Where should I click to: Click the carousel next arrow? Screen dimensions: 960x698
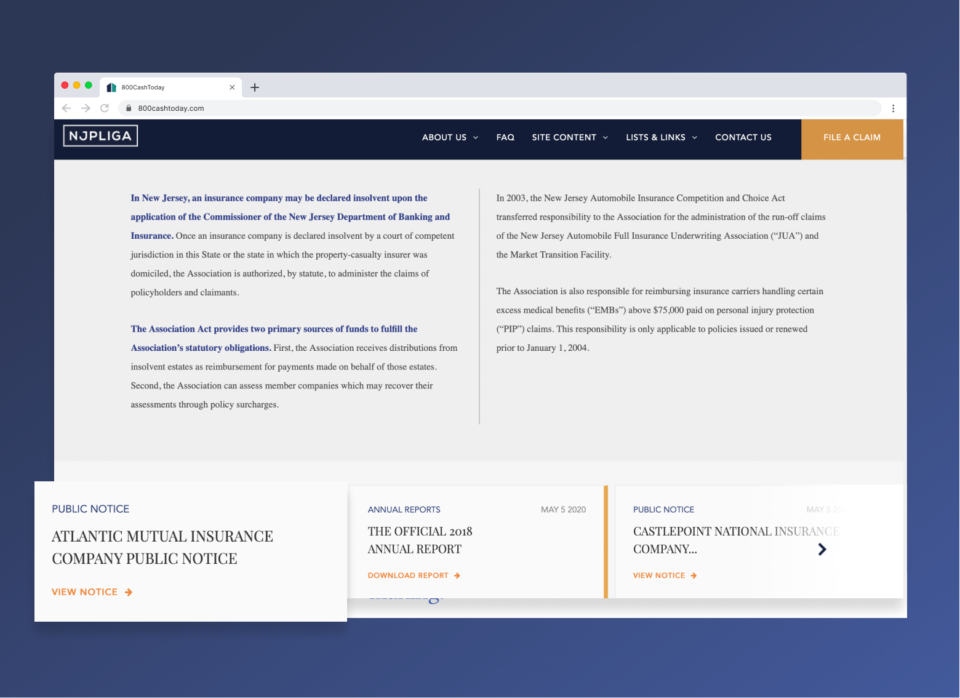[x=822, y=549]
